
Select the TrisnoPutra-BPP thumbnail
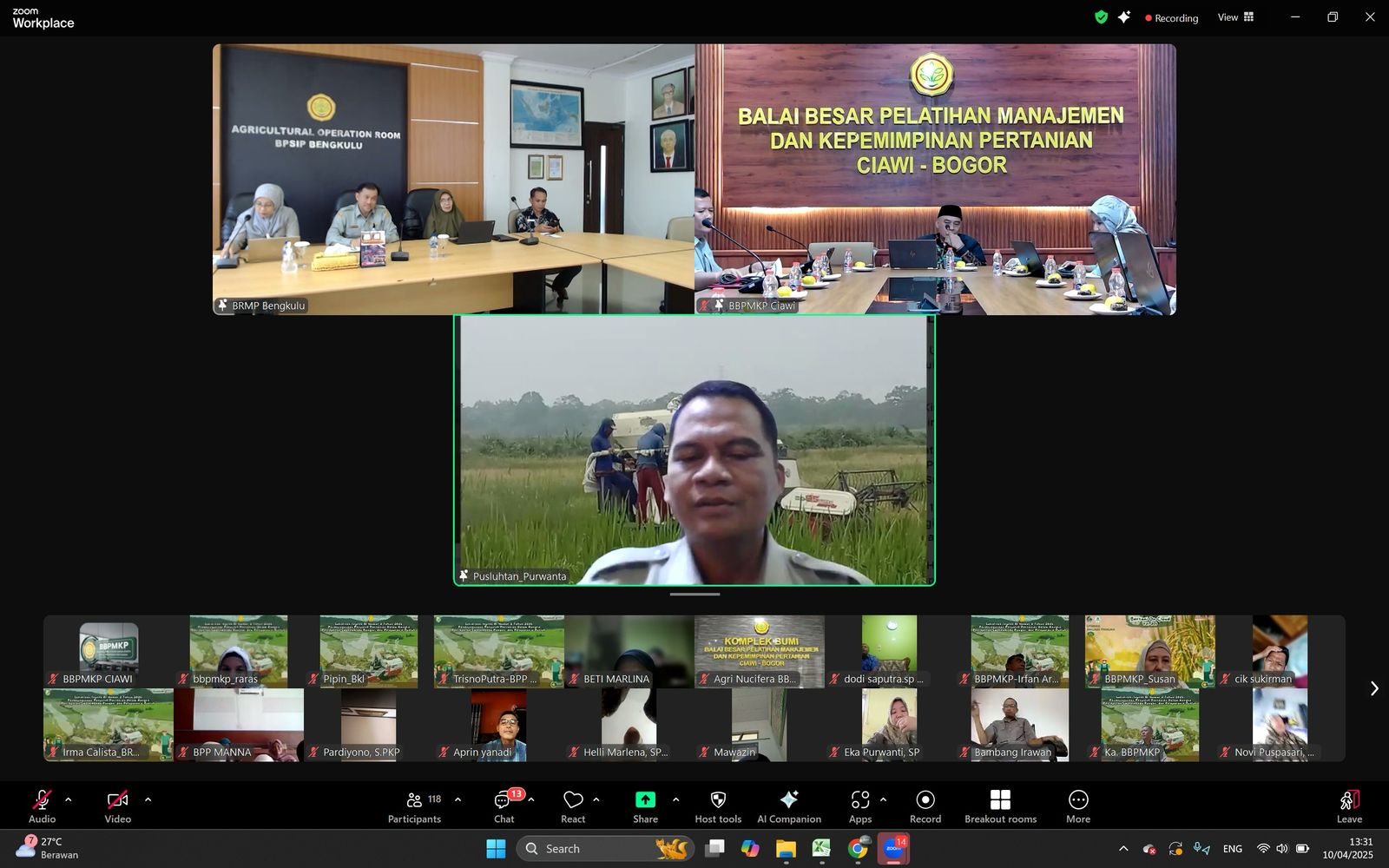click(x=499, y=652)
